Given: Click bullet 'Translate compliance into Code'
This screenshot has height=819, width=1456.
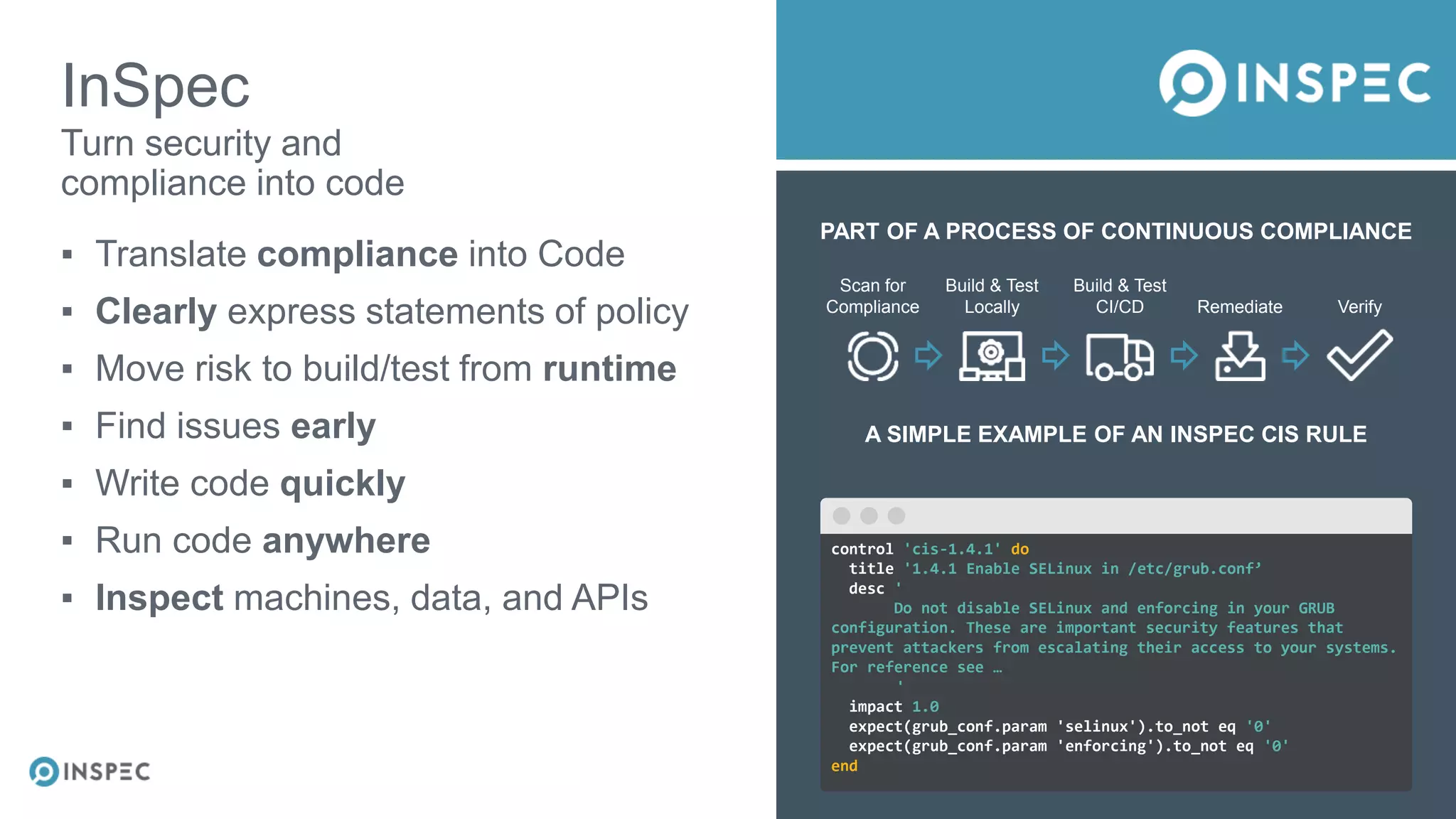Looking at the screenshot, I should pos(360,254).
